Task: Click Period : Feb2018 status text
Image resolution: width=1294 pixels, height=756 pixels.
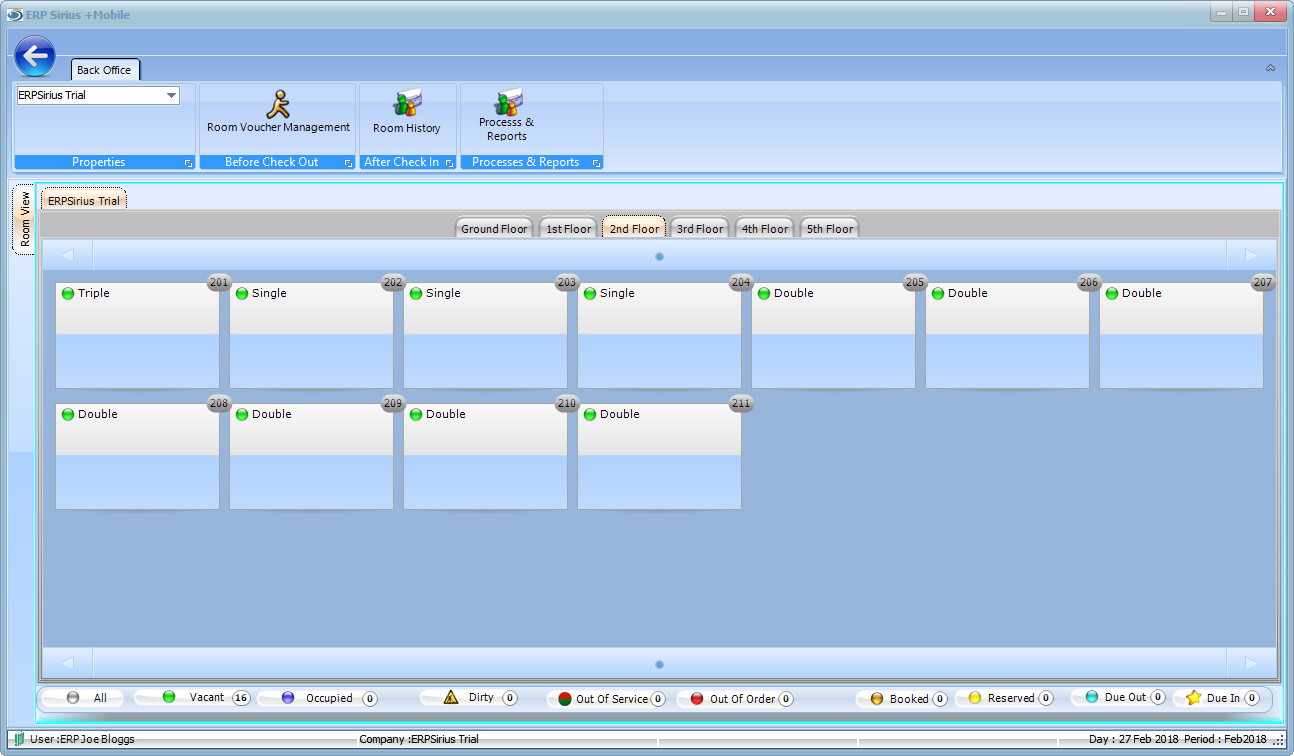Action: (x=1225, y=739)
